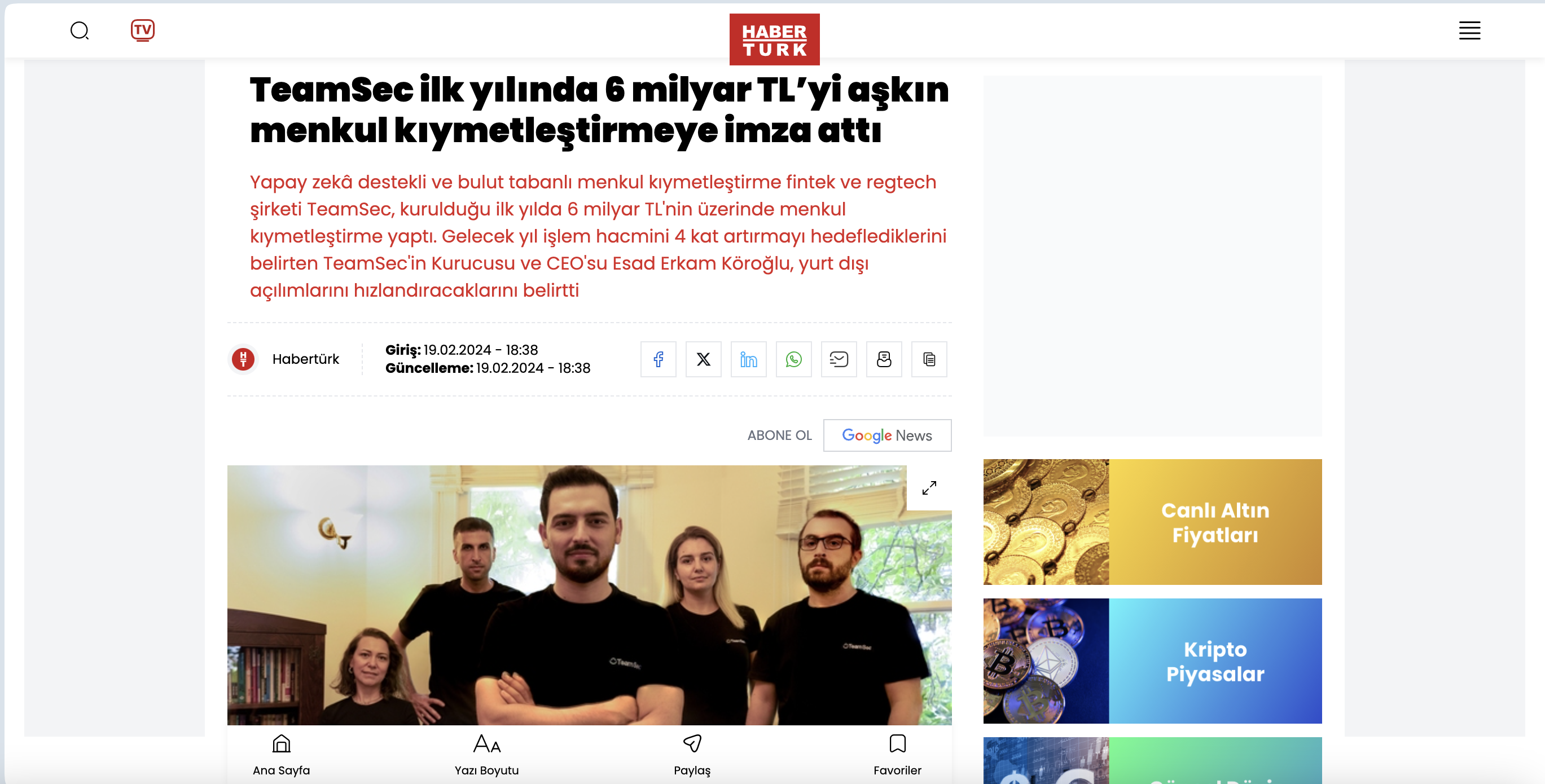This screenshot has height=784, width=1545.
Task: Open Paylaş share options
Action: coord(692,754)
